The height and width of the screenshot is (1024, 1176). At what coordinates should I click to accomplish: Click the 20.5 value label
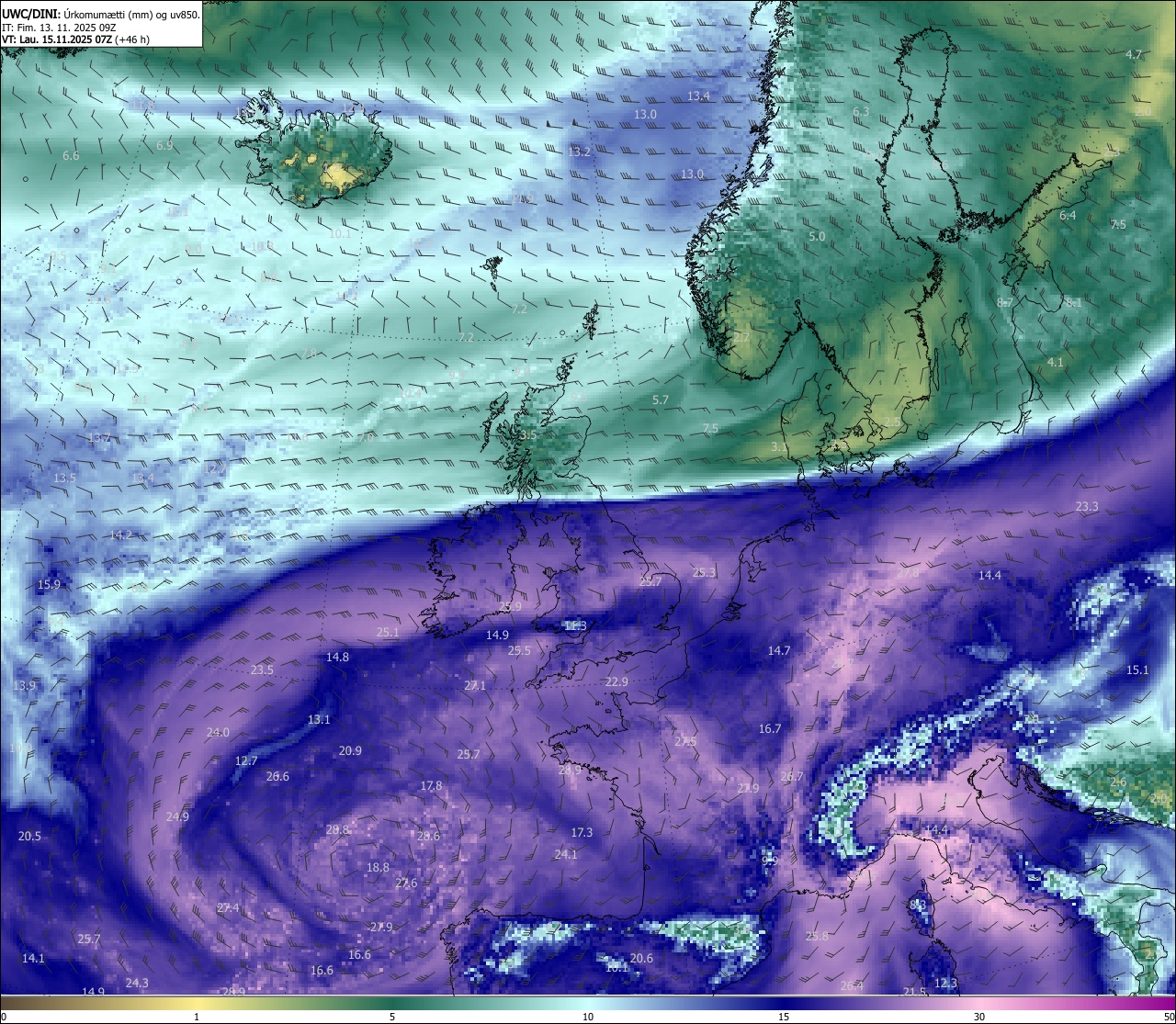(x=29, y=837)
